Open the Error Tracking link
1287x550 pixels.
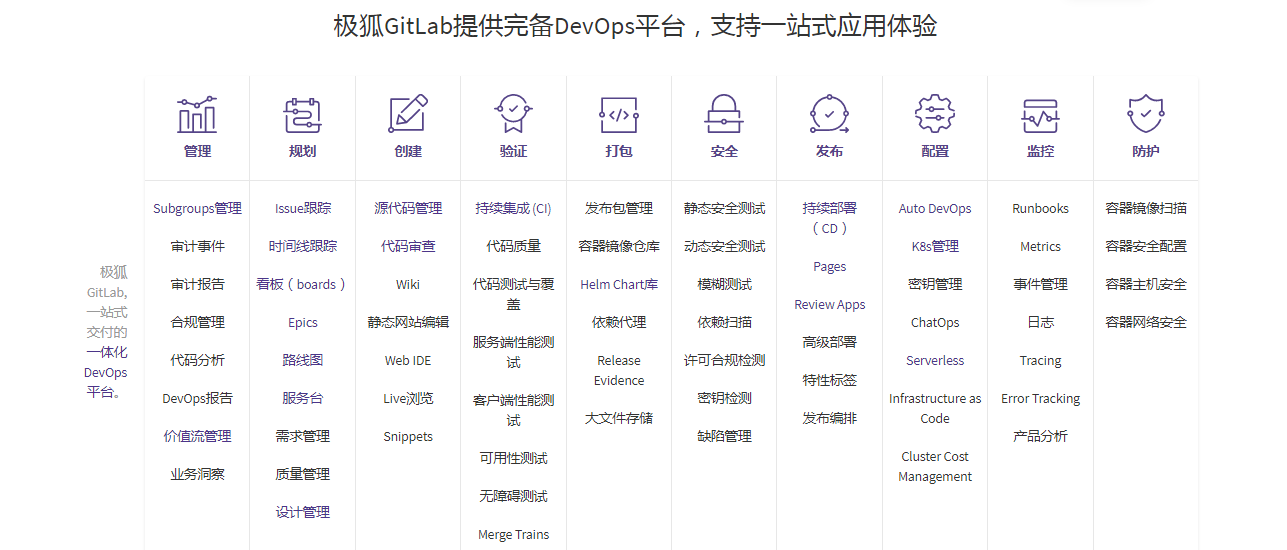(1040, 399)
